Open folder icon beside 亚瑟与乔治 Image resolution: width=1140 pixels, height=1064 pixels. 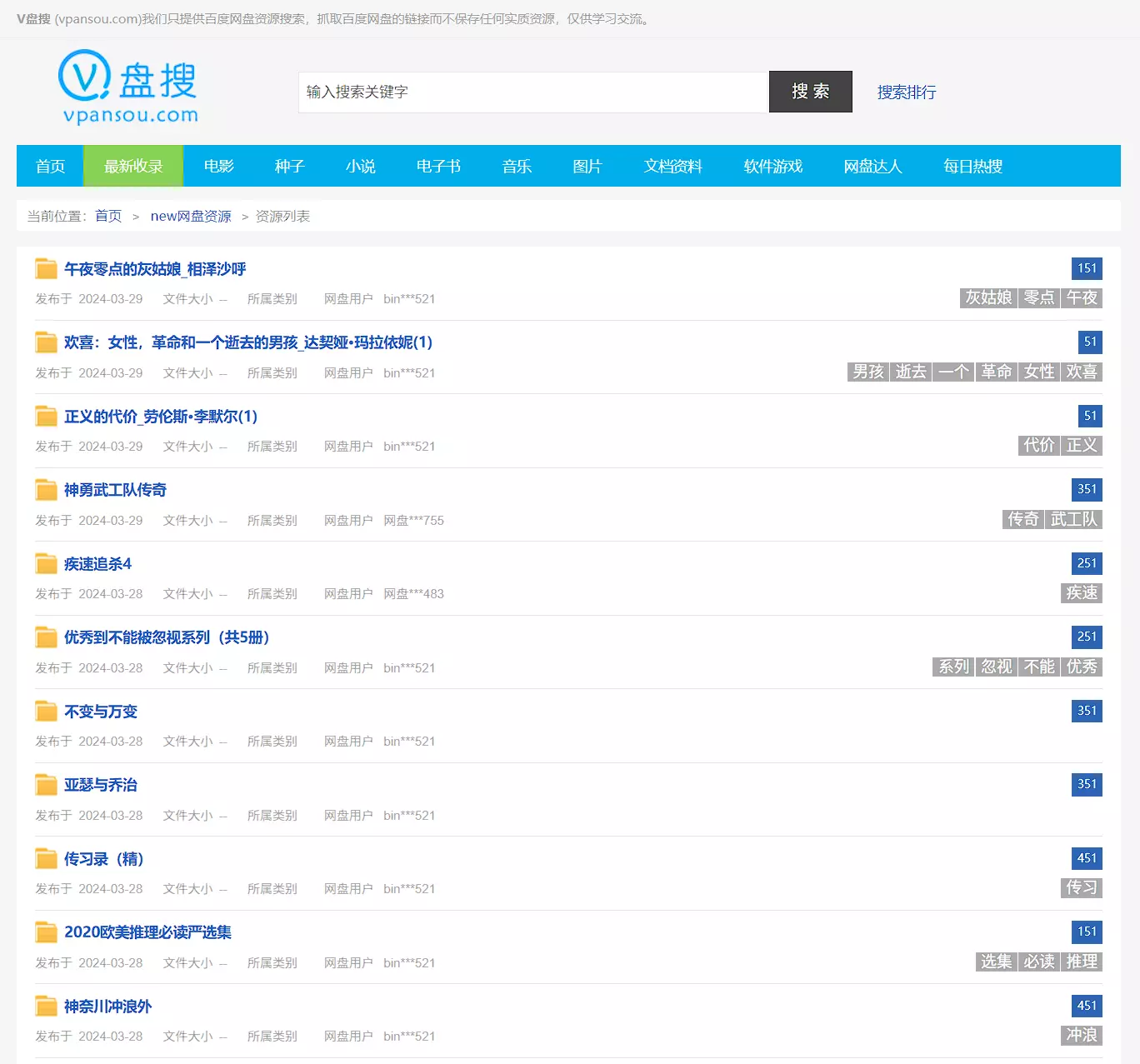(x=46, y=785)
